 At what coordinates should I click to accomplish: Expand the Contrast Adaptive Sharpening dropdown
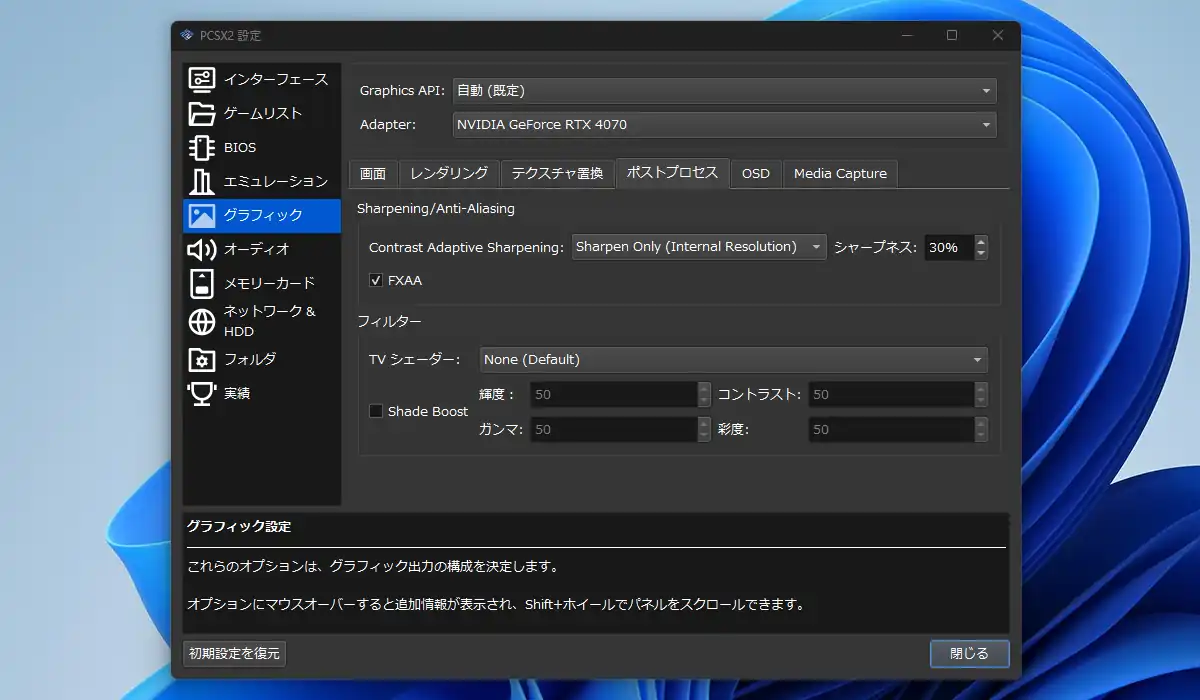699,247
